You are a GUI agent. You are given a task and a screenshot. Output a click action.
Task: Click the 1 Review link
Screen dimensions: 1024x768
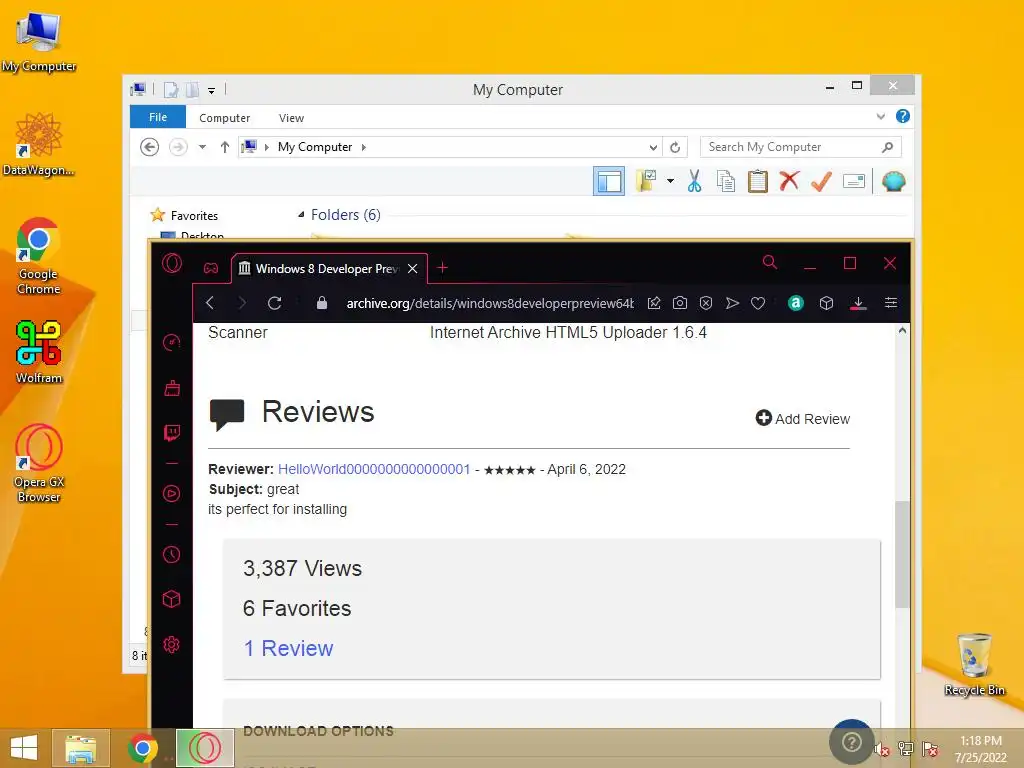[x=288, y=648]
